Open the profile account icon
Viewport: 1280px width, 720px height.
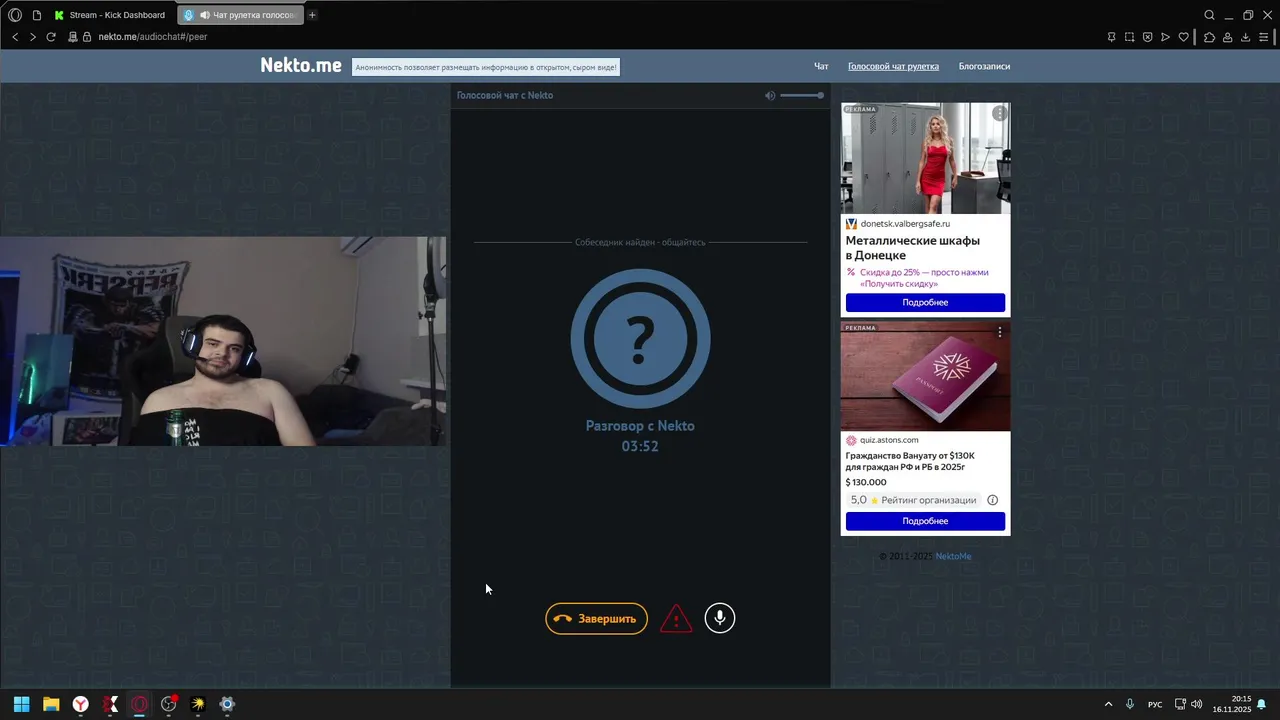pos(1227,37)
